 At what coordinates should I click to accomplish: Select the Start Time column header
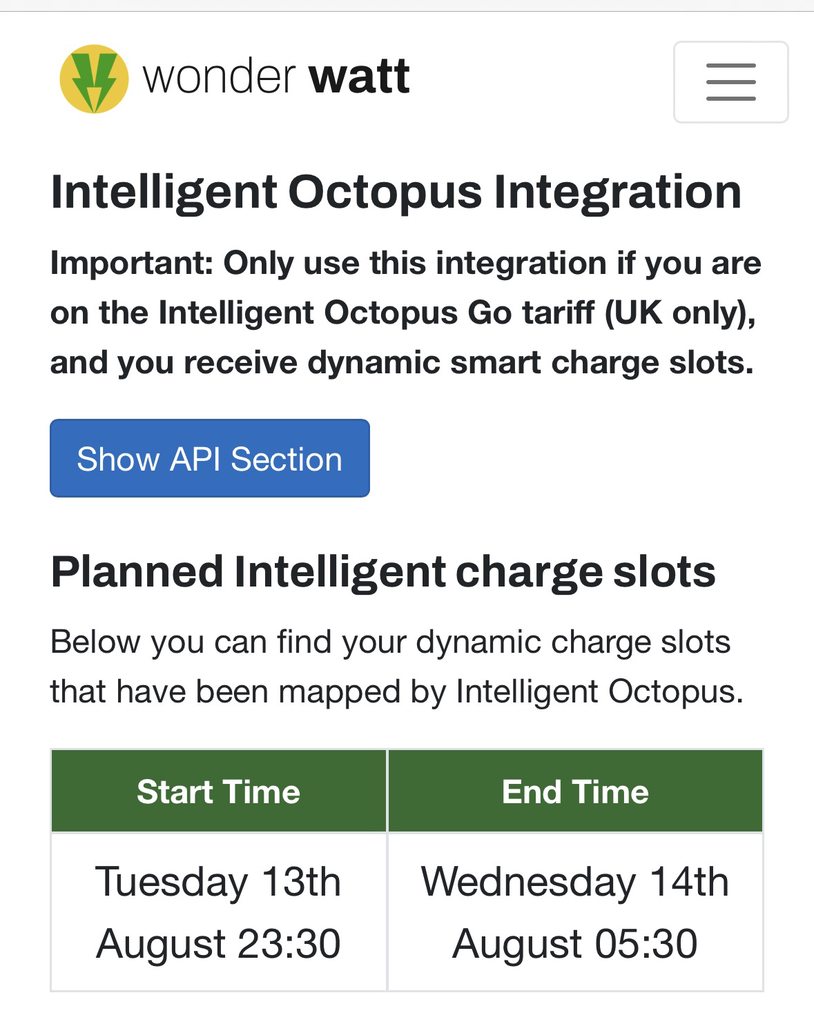tap(218, 792)
